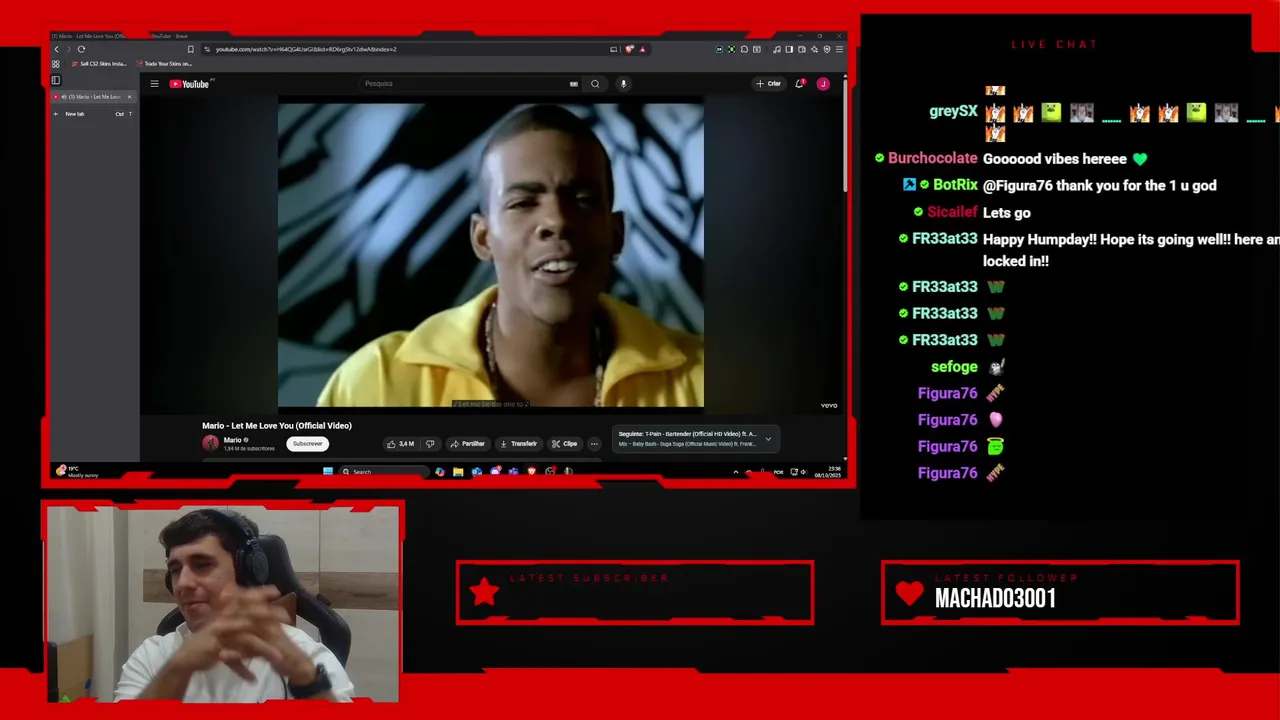Image resolution: width=1280 pixels, height=720 pixels.
Task: Start voice search with microphone icon
Action: coord(623,84)
